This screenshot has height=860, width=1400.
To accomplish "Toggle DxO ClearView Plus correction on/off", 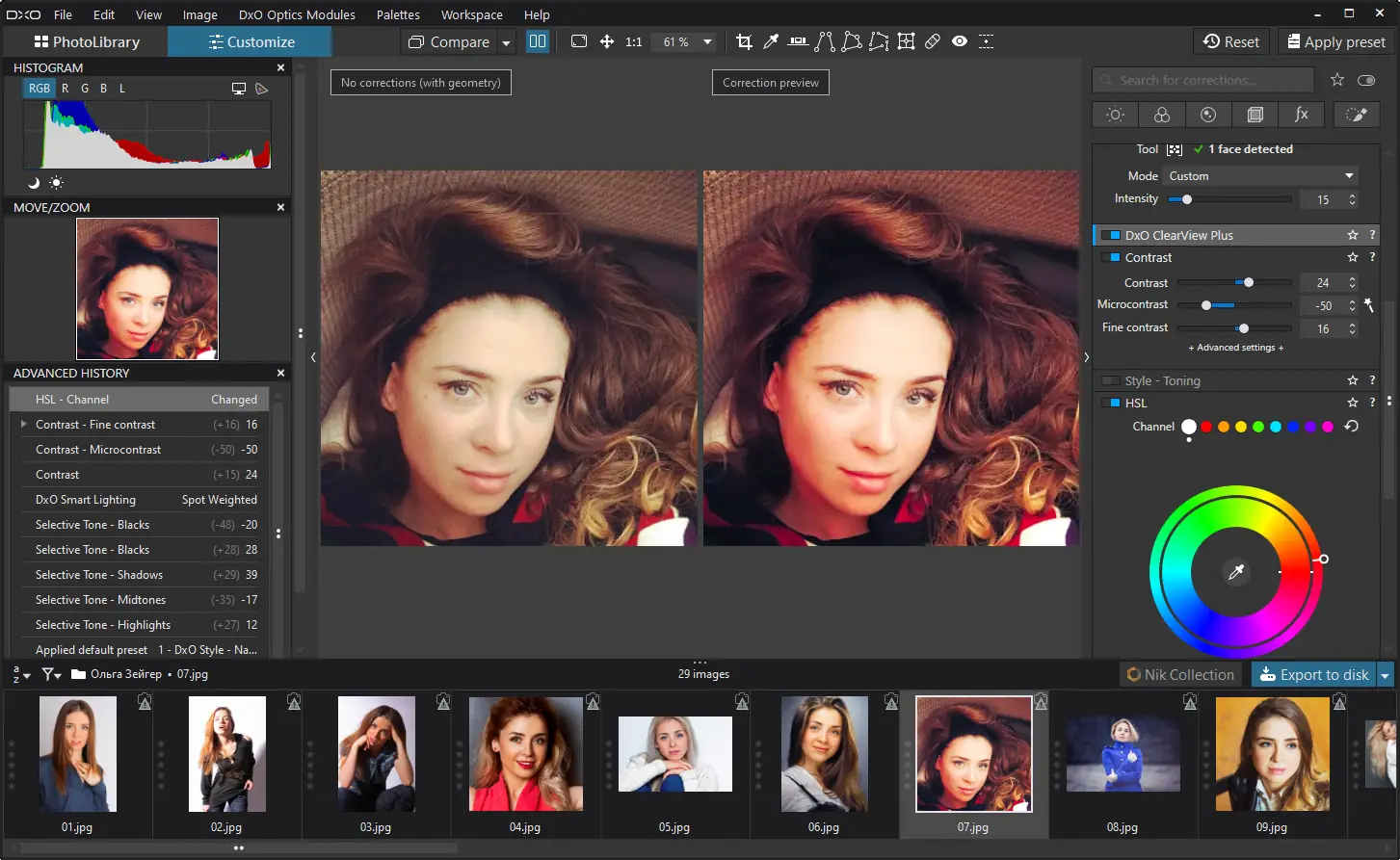I will 1110,235.
